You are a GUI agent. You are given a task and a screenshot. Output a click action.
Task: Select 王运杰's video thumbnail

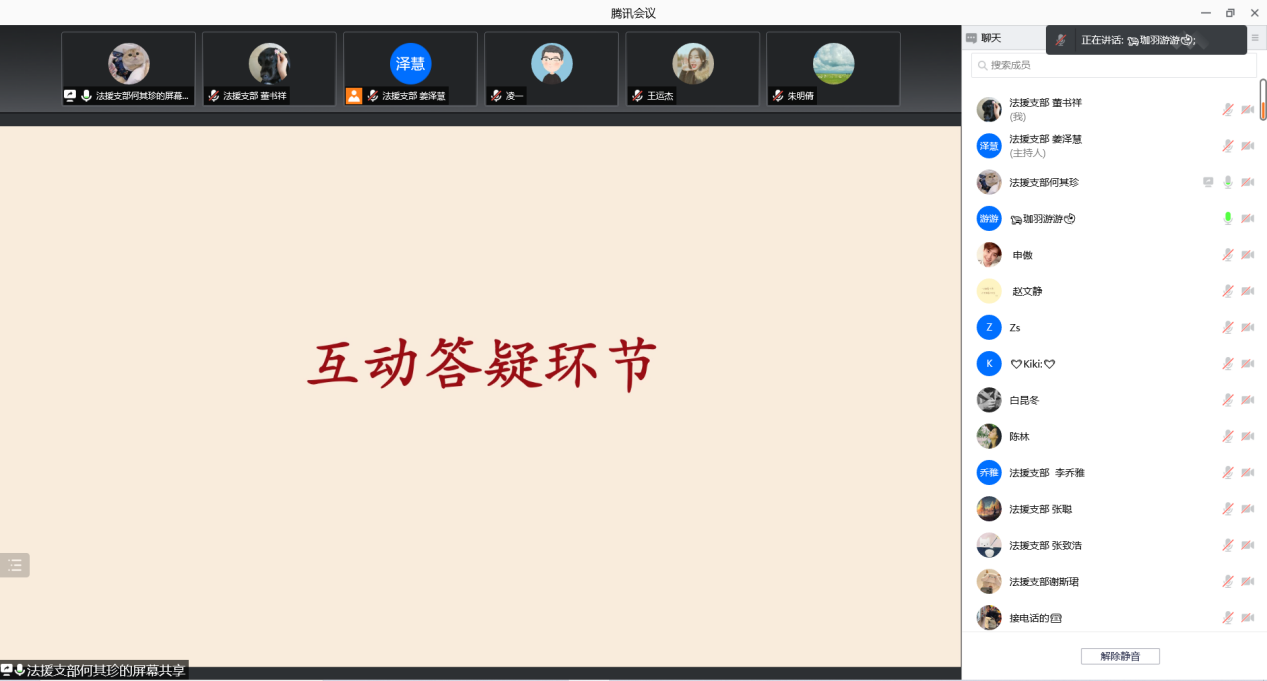[x=692, y=68]
